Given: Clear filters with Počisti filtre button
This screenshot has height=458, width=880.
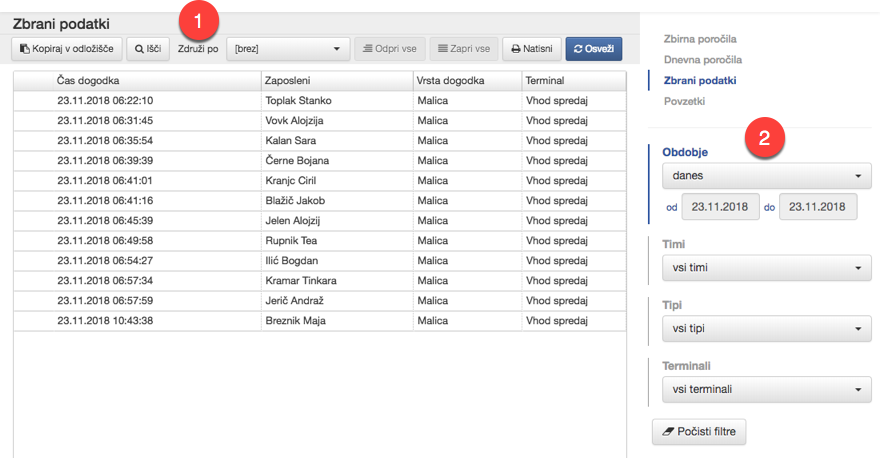Looking at the screenshot, I should point(699,432).
